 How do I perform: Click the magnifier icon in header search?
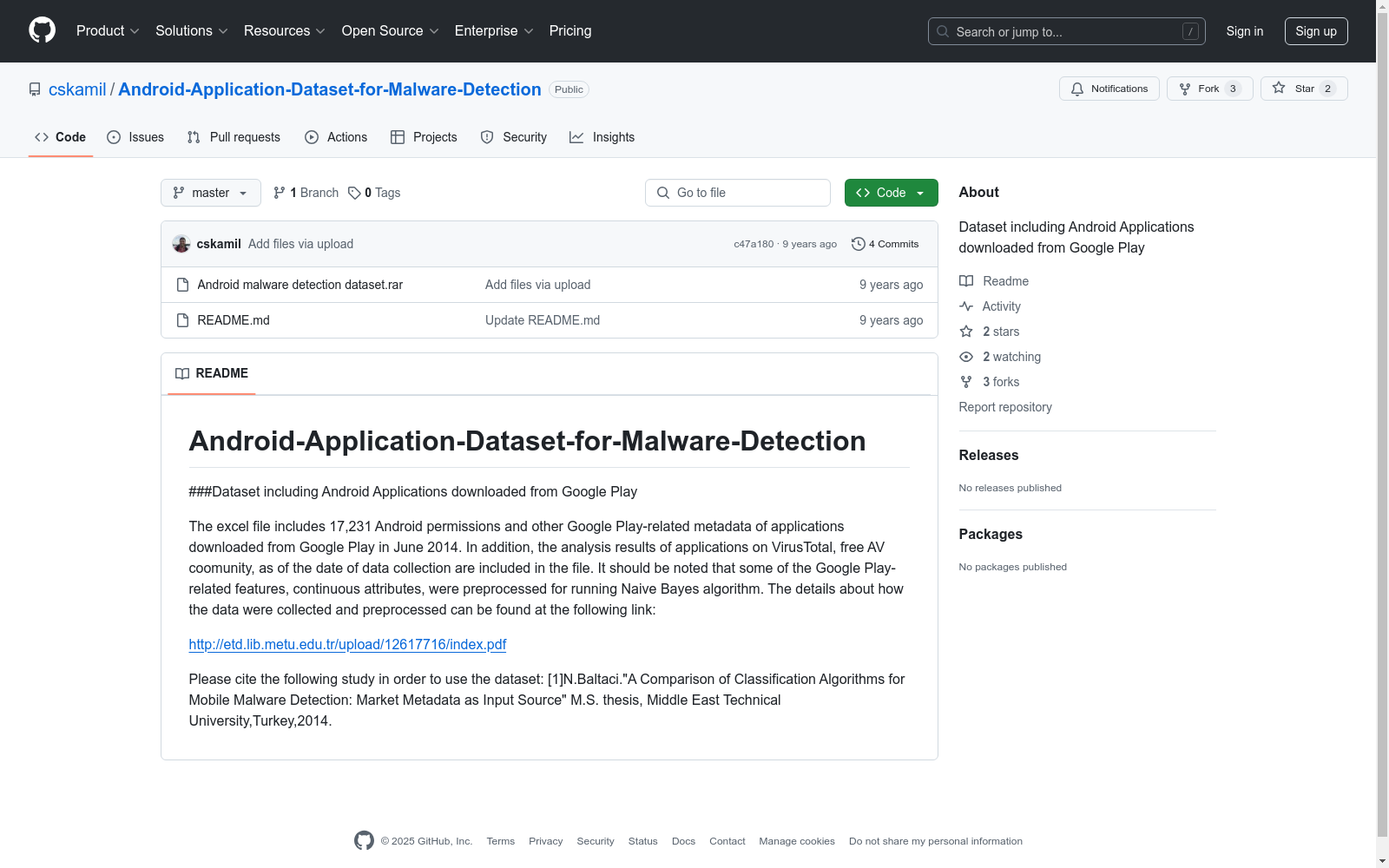pyautogui.click(x=943, y=31)
